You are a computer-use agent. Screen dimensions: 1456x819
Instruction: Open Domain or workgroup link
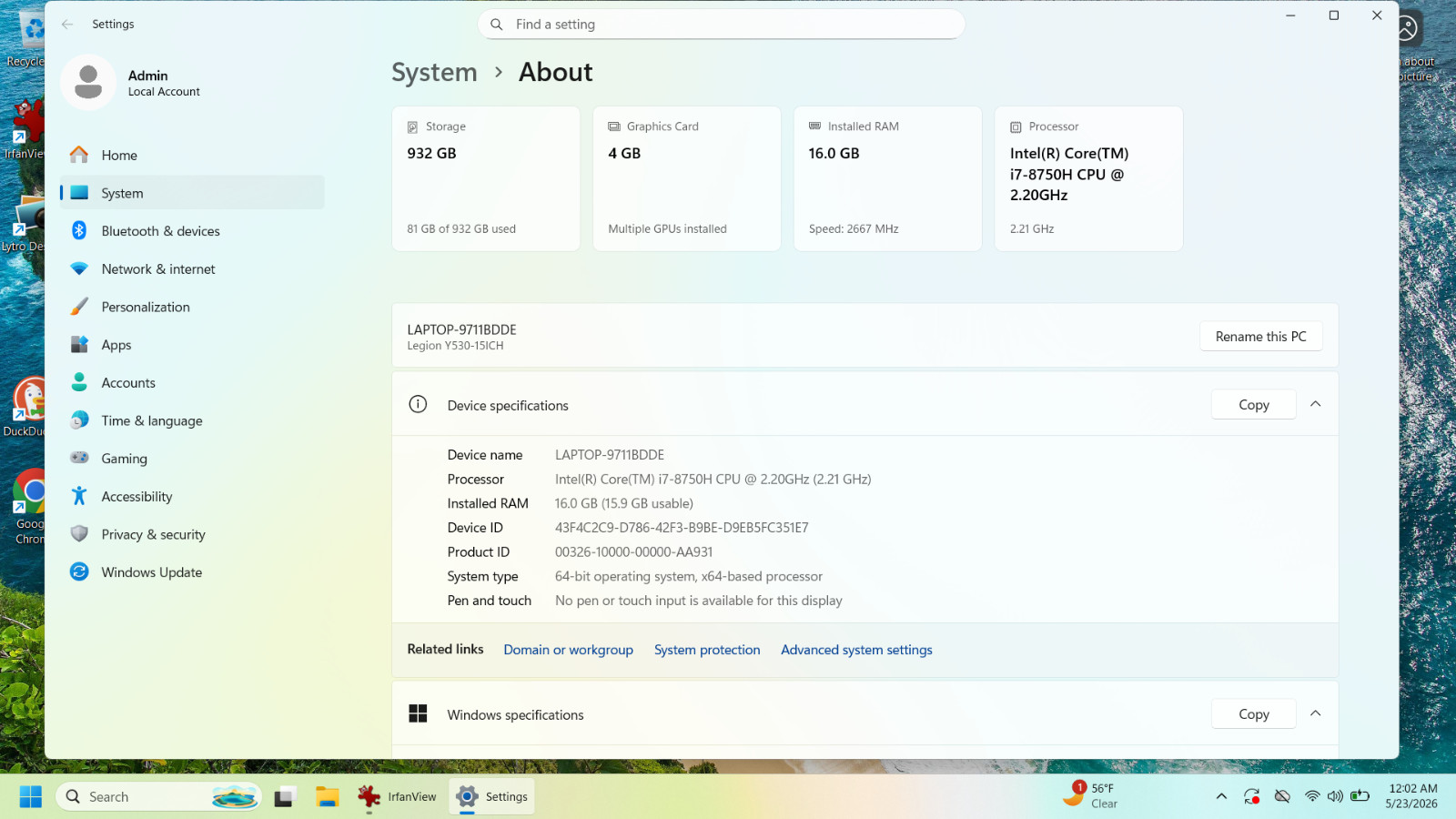(568, 650)
